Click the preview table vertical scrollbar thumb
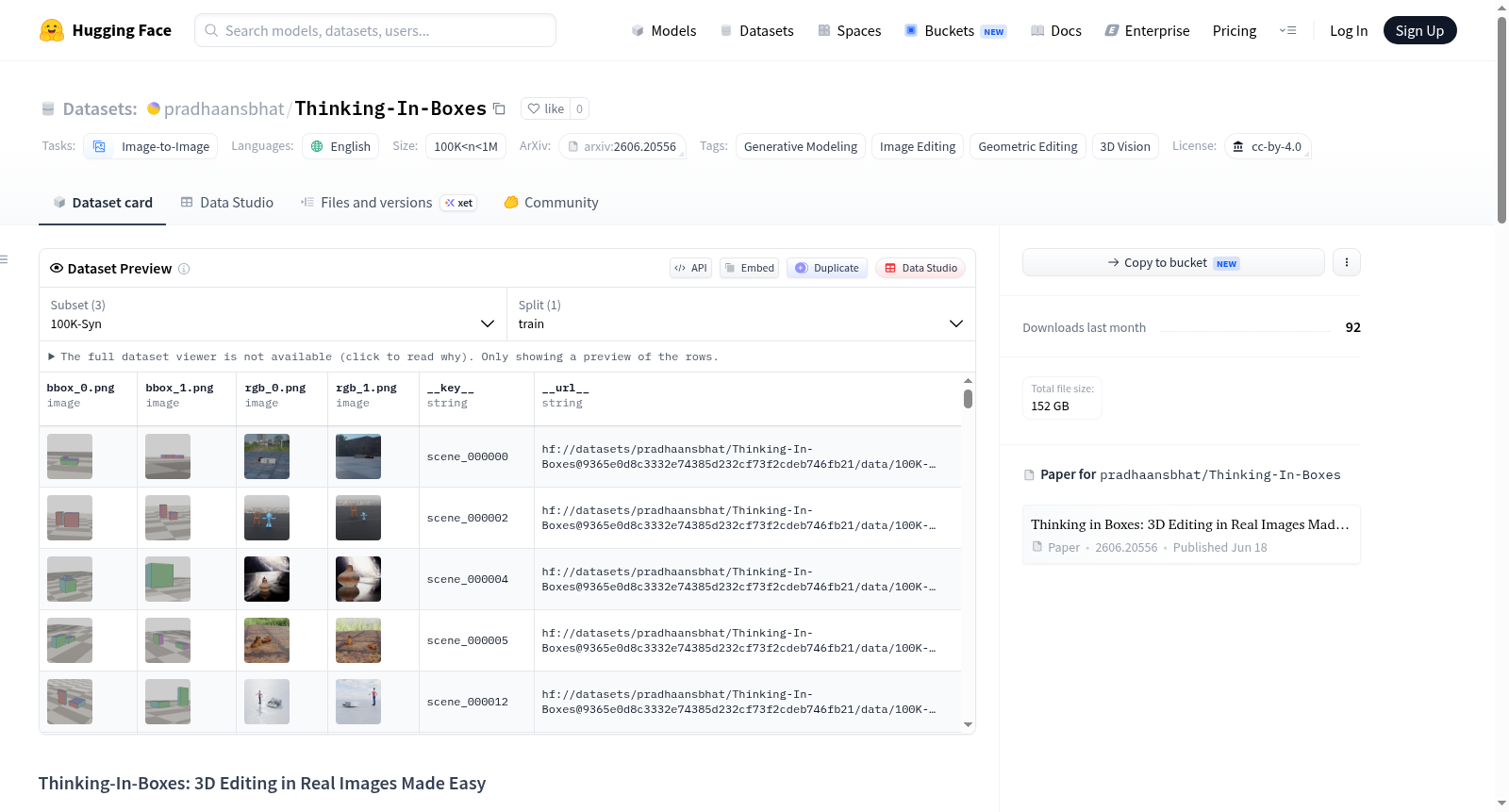Screen dimensions: 1509x812 (x=968, y=399)
